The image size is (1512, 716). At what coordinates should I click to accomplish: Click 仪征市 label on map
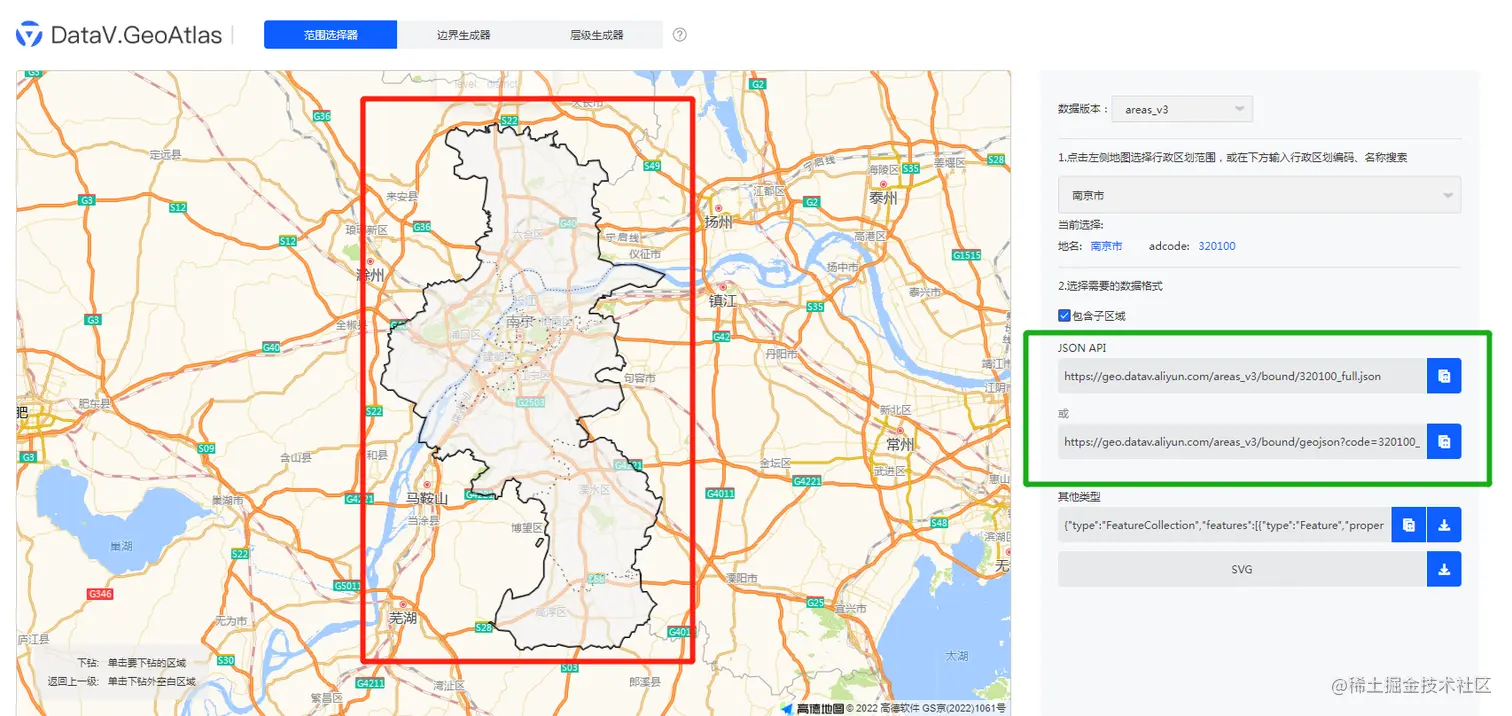click(x=645, y=255)
